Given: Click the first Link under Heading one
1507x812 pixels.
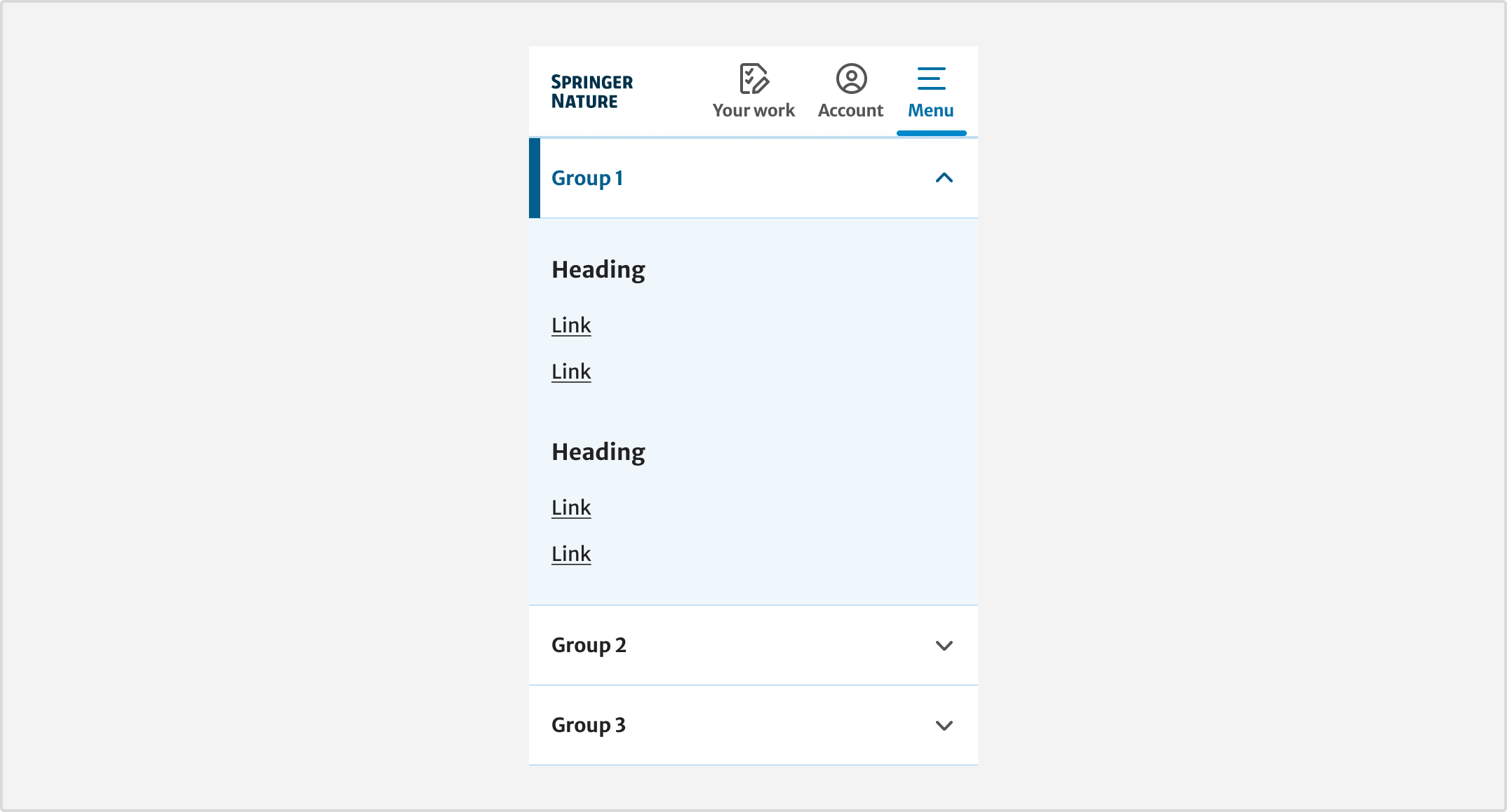Looking at the screenshot, I should click(x=571, y=325).
